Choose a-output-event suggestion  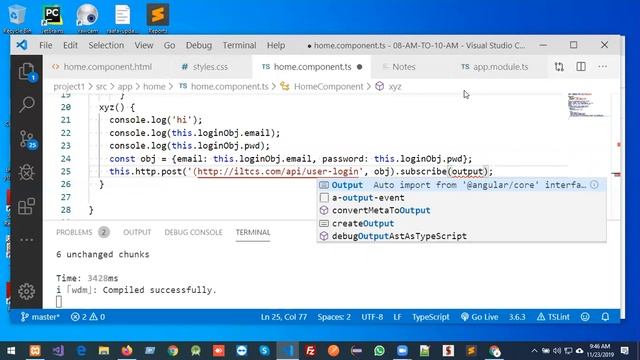point(461,198)
